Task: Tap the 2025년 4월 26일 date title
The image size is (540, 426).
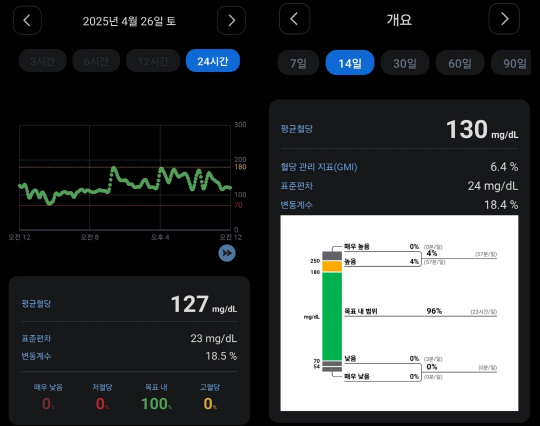Action: point(129,21)
